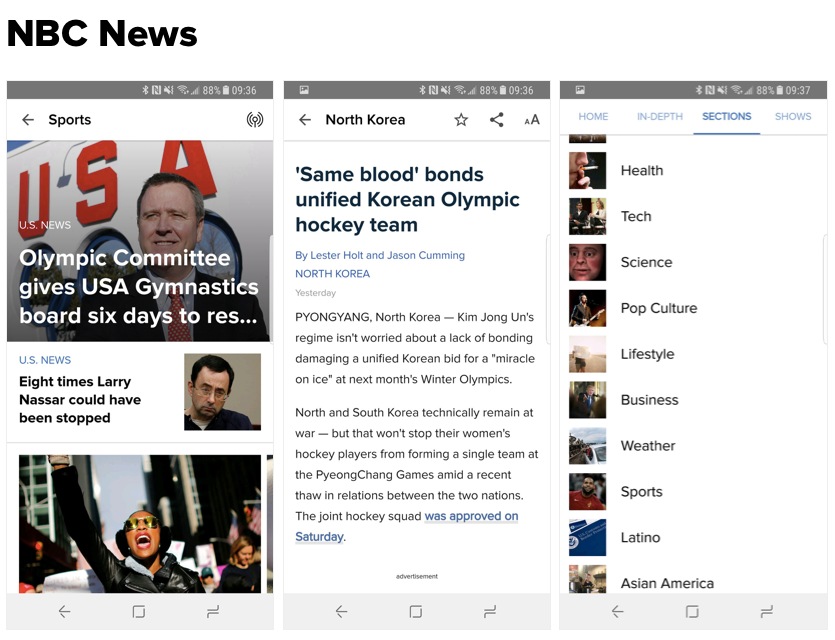The height and width of the screenshot is (640, 835).
Task: Choose Weather in the sections list
Action: pos(648,446)
